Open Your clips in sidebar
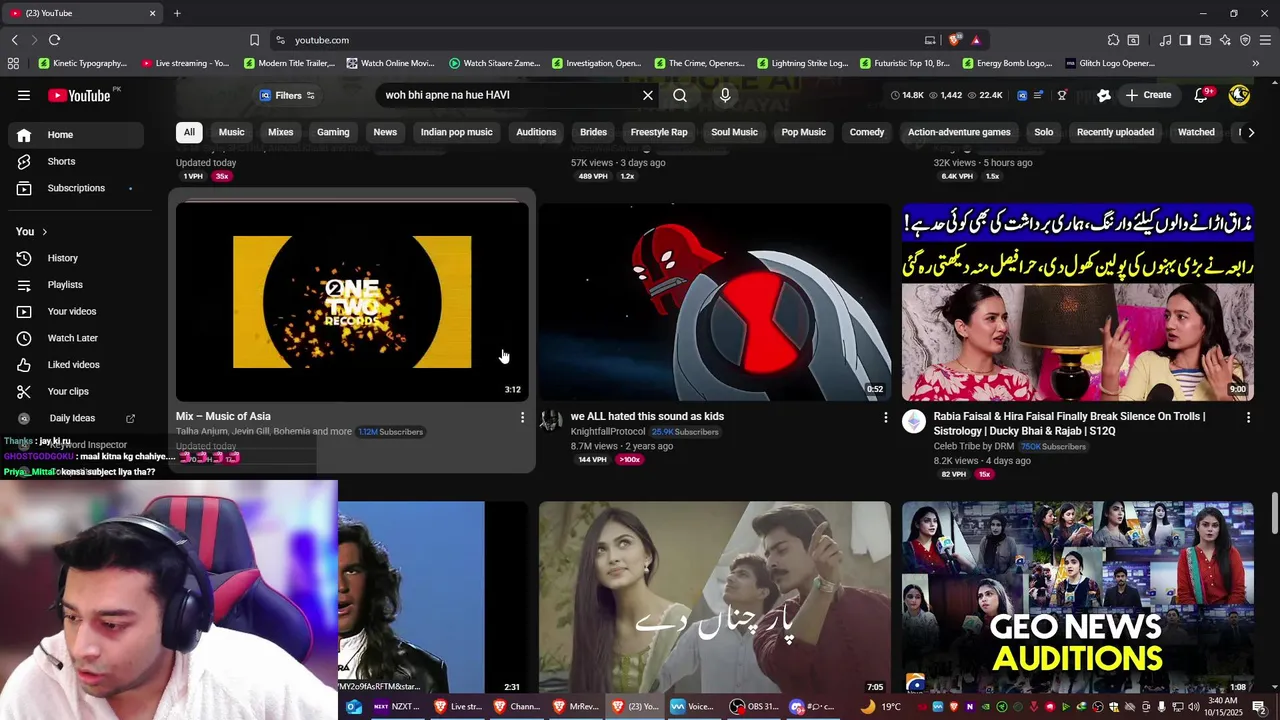 pos(76,391)
